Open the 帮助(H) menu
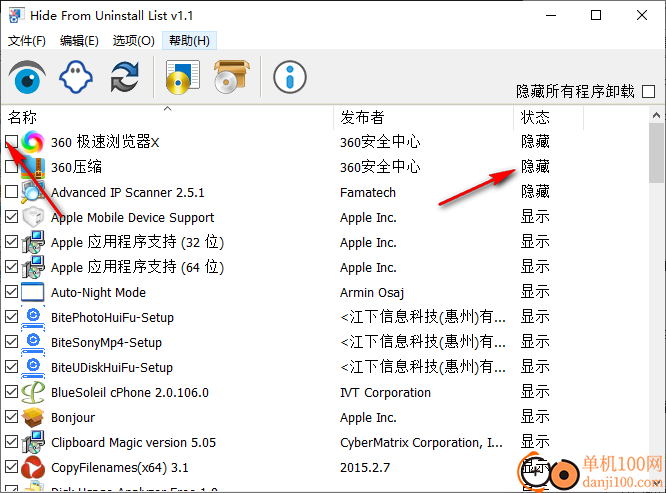This screenshot has width=666, height=493. point(189,41)
